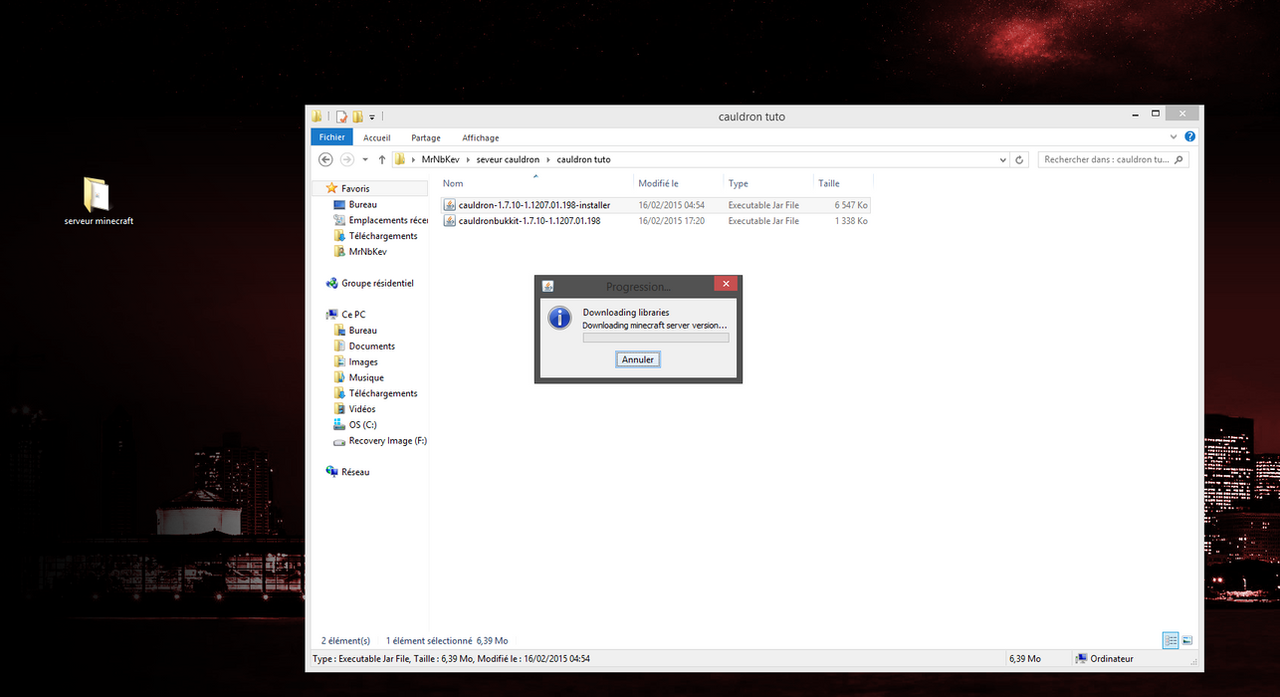Switch to the Partage ribbon tab
The width and height of the screenshot is (1280, 697).
click(425, 138)
